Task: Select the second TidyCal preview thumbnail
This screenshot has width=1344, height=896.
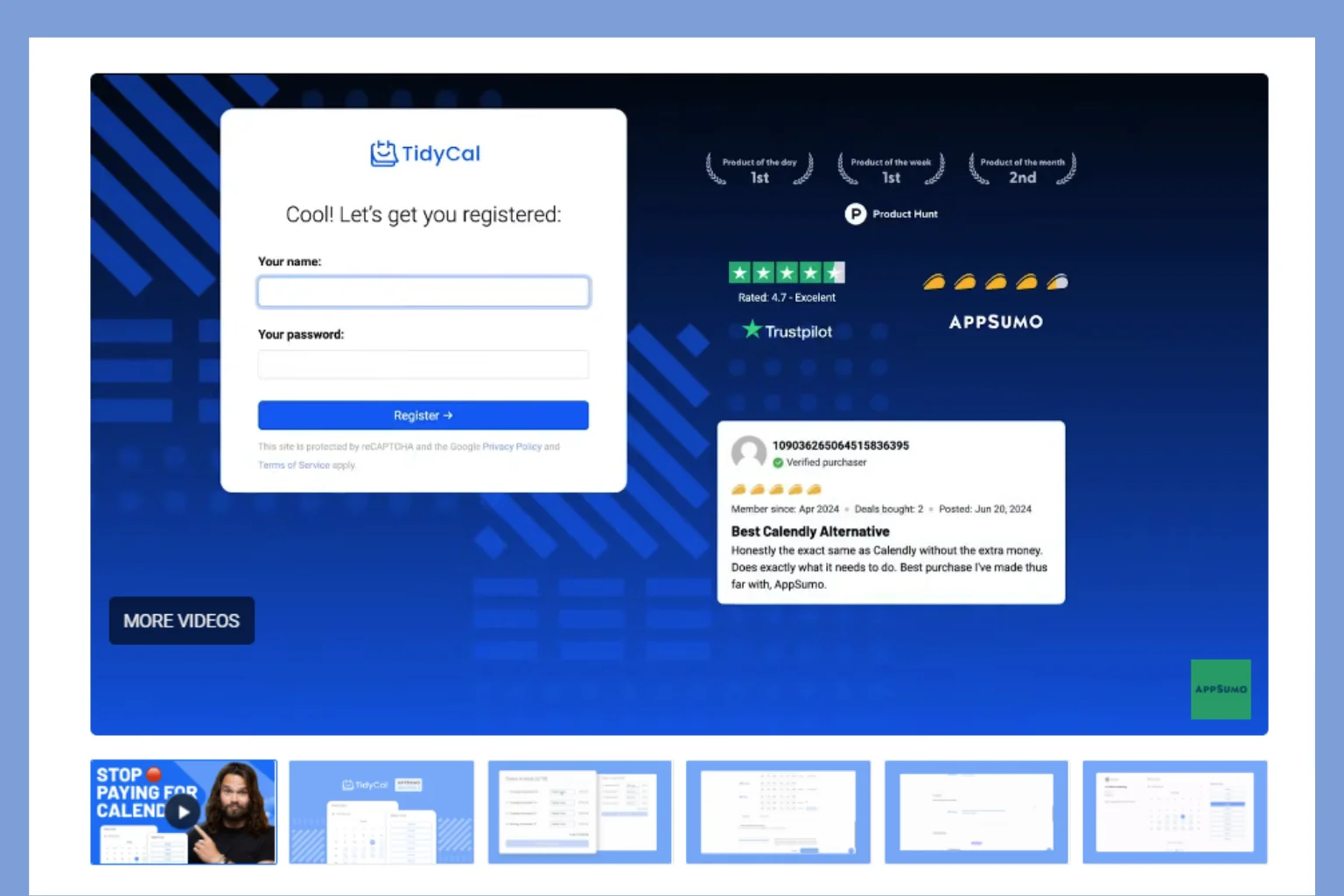Action: pos(381,812)
